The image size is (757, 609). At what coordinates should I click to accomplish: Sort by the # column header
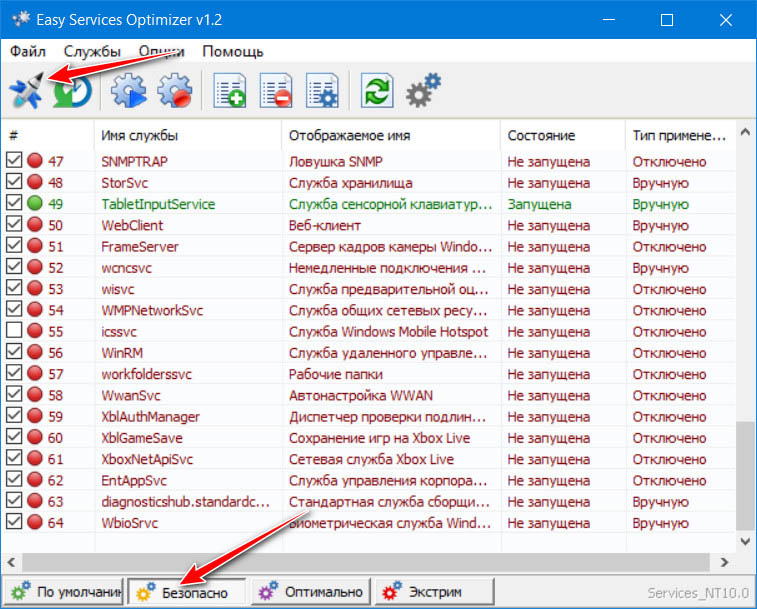[47, 135]
